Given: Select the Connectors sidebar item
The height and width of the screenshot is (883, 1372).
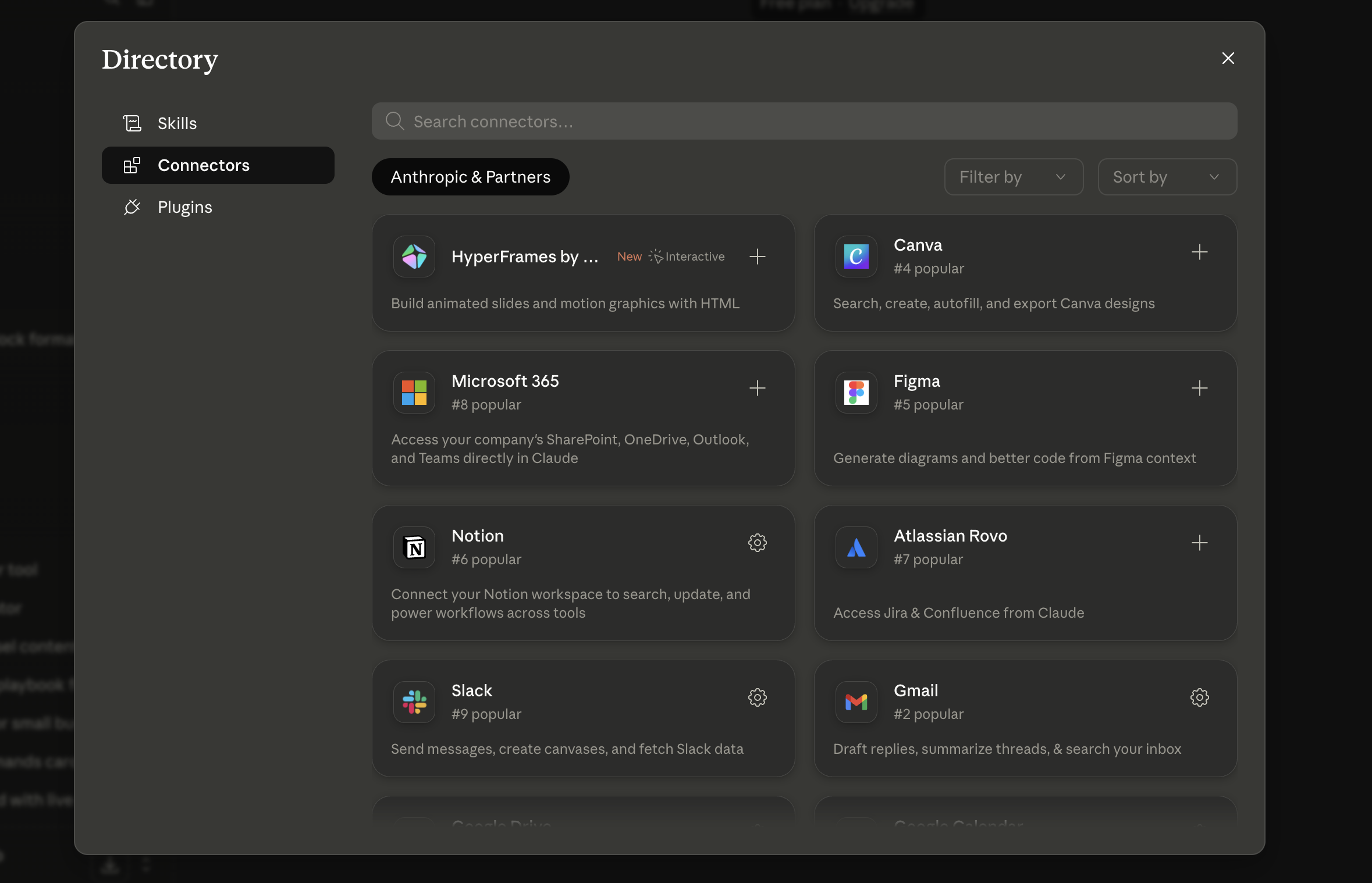Looking at the screenshot, I should pyautogui.click(x=218, y=165).
